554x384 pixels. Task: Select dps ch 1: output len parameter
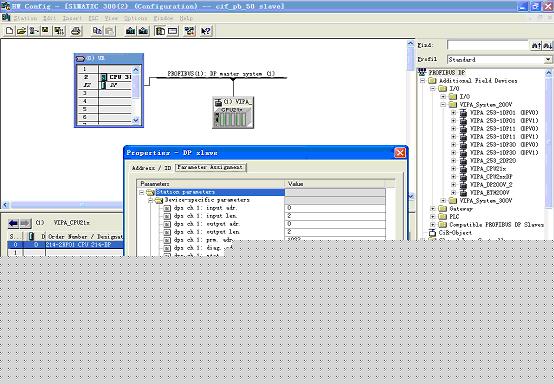click(x=207, y=232)
